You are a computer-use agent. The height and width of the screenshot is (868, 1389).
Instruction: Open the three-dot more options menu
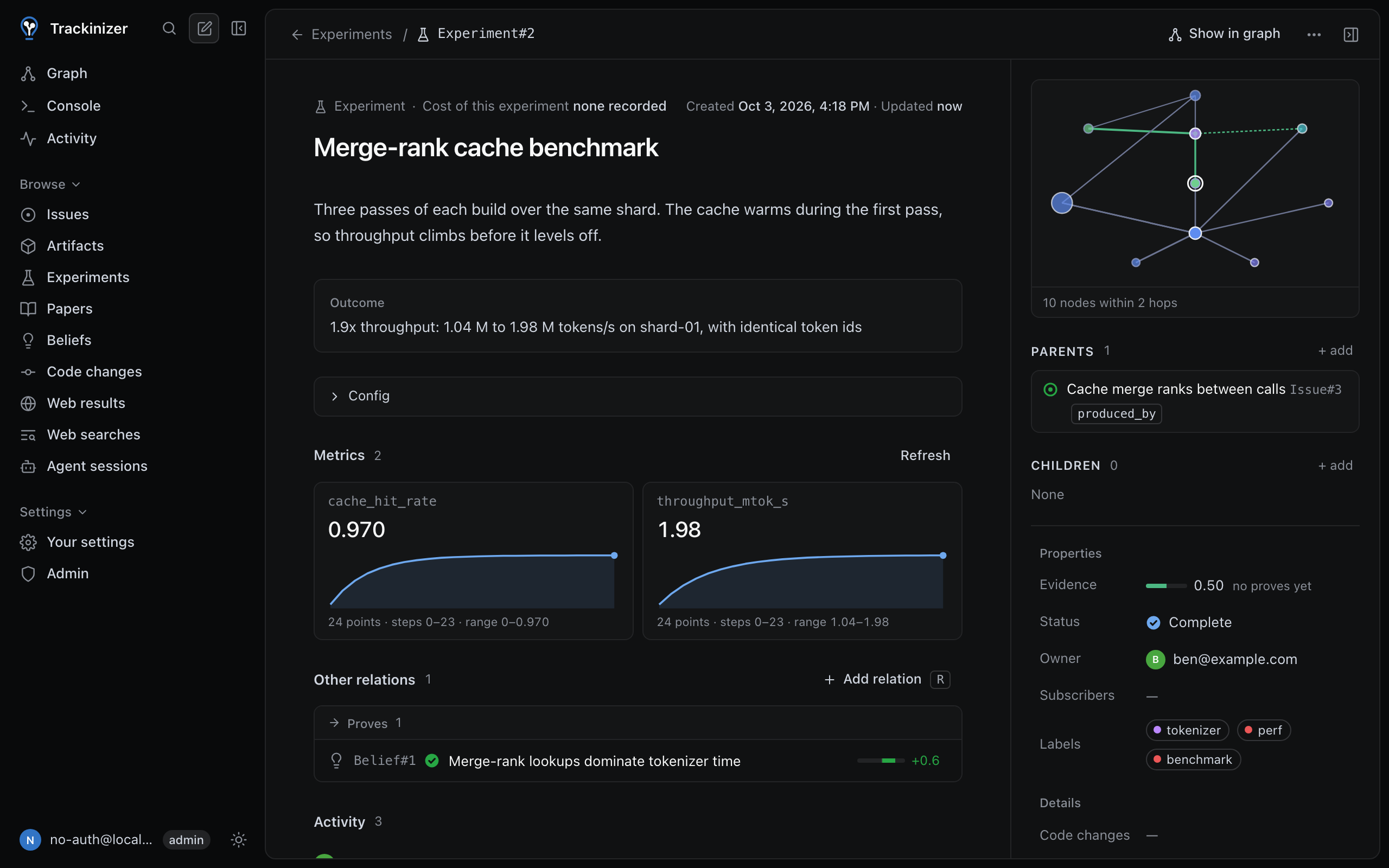tap(1314, 34)
